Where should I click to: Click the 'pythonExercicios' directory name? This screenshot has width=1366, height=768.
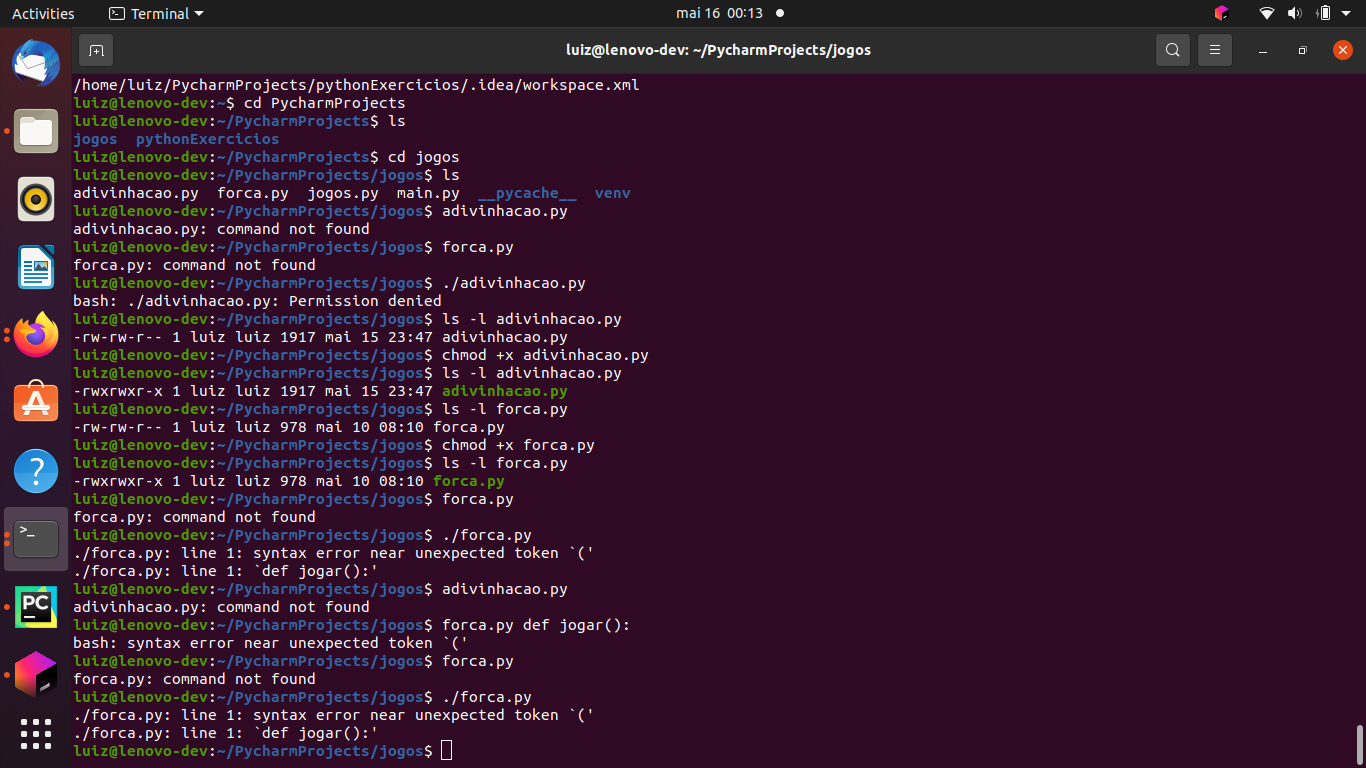tap(207, 139)
